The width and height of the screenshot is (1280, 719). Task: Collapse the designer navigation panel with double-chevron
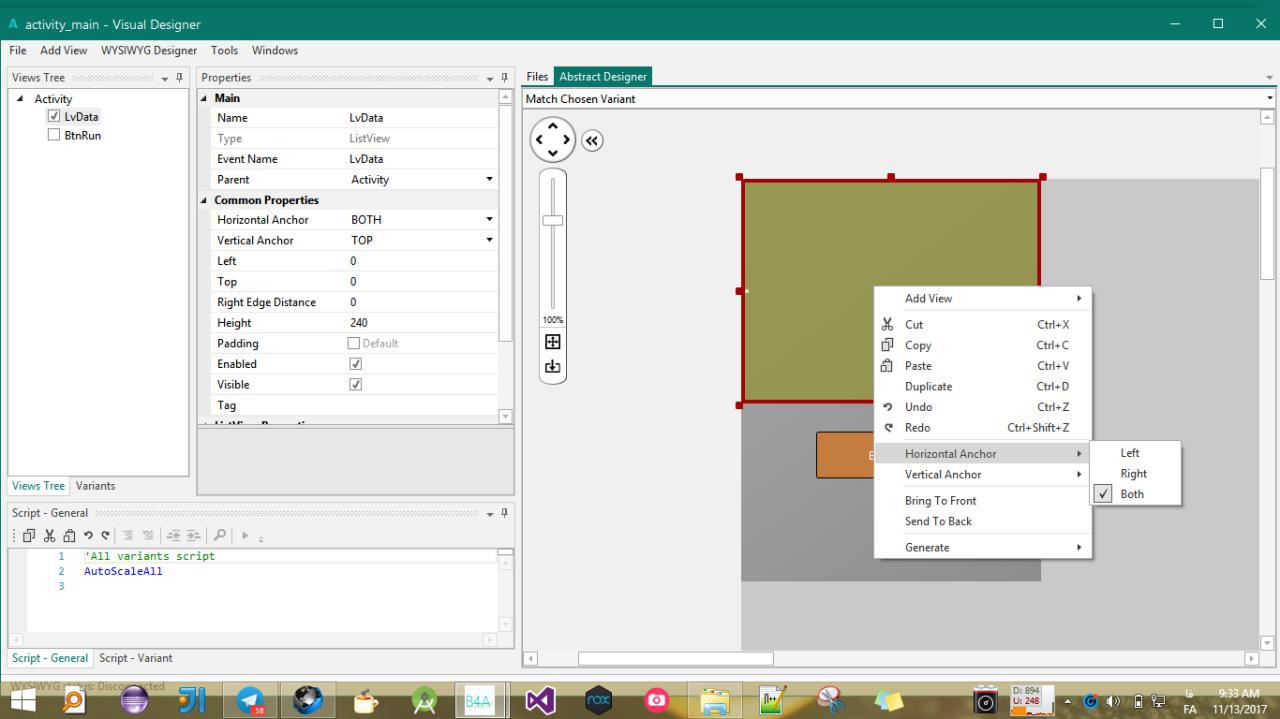(x=592, y=140)
